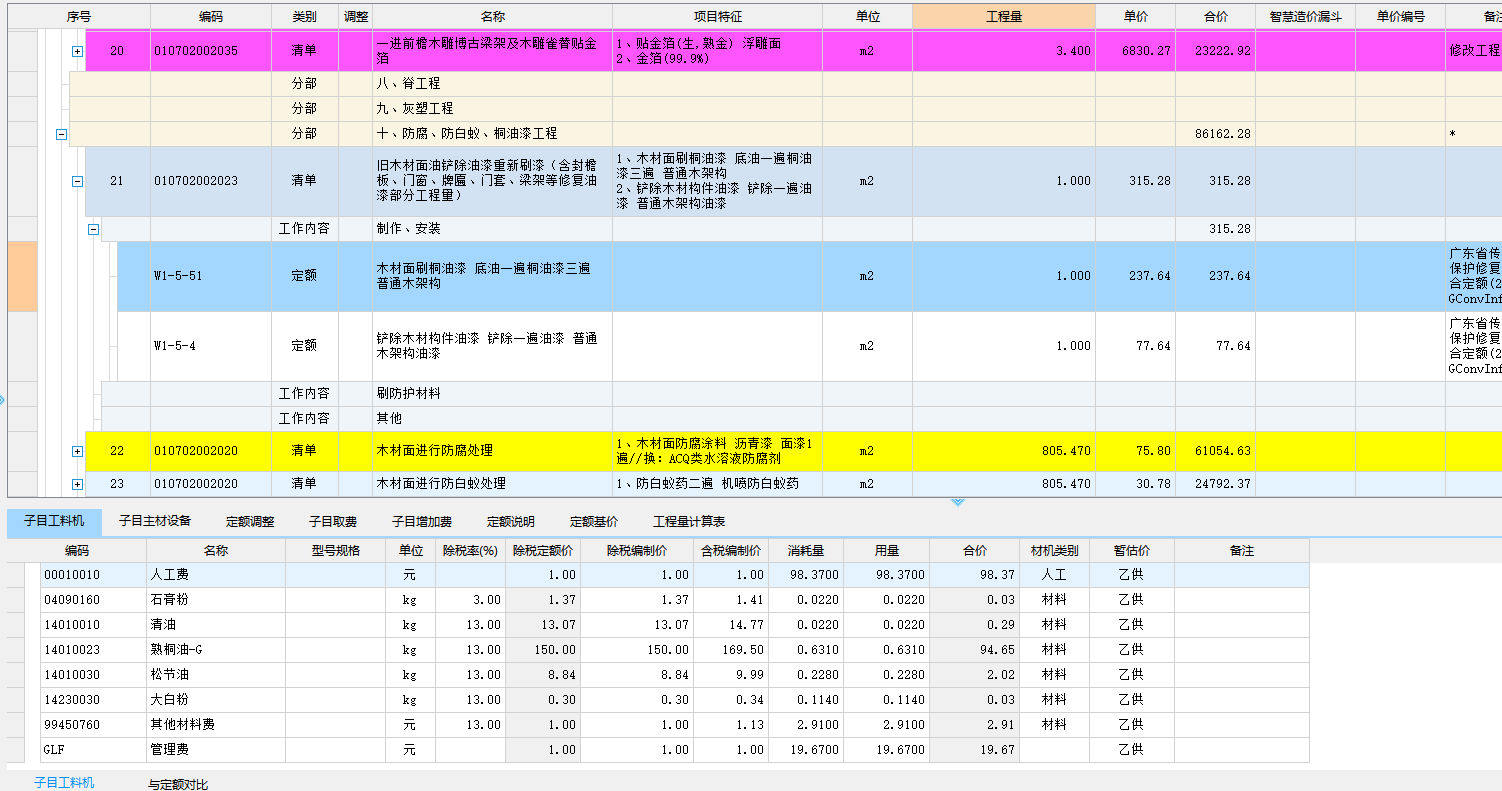Switch to the 定额基价 tab
The width and height of the screenshot is (1502, 791).
(594, 521)
